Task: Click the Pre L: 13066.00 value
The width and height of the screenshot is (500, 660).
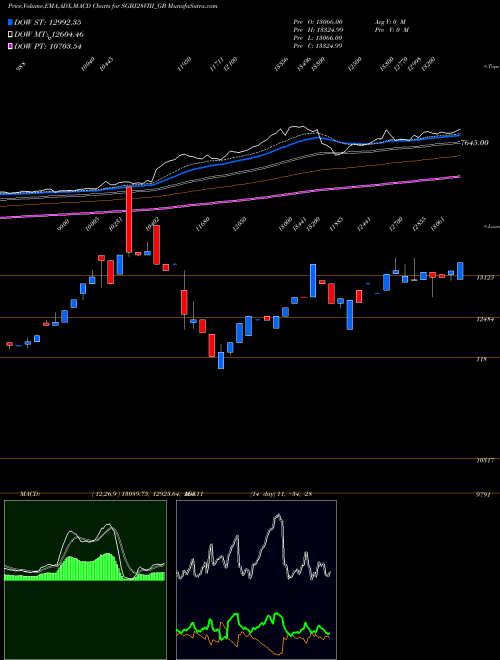Action: 318,38
